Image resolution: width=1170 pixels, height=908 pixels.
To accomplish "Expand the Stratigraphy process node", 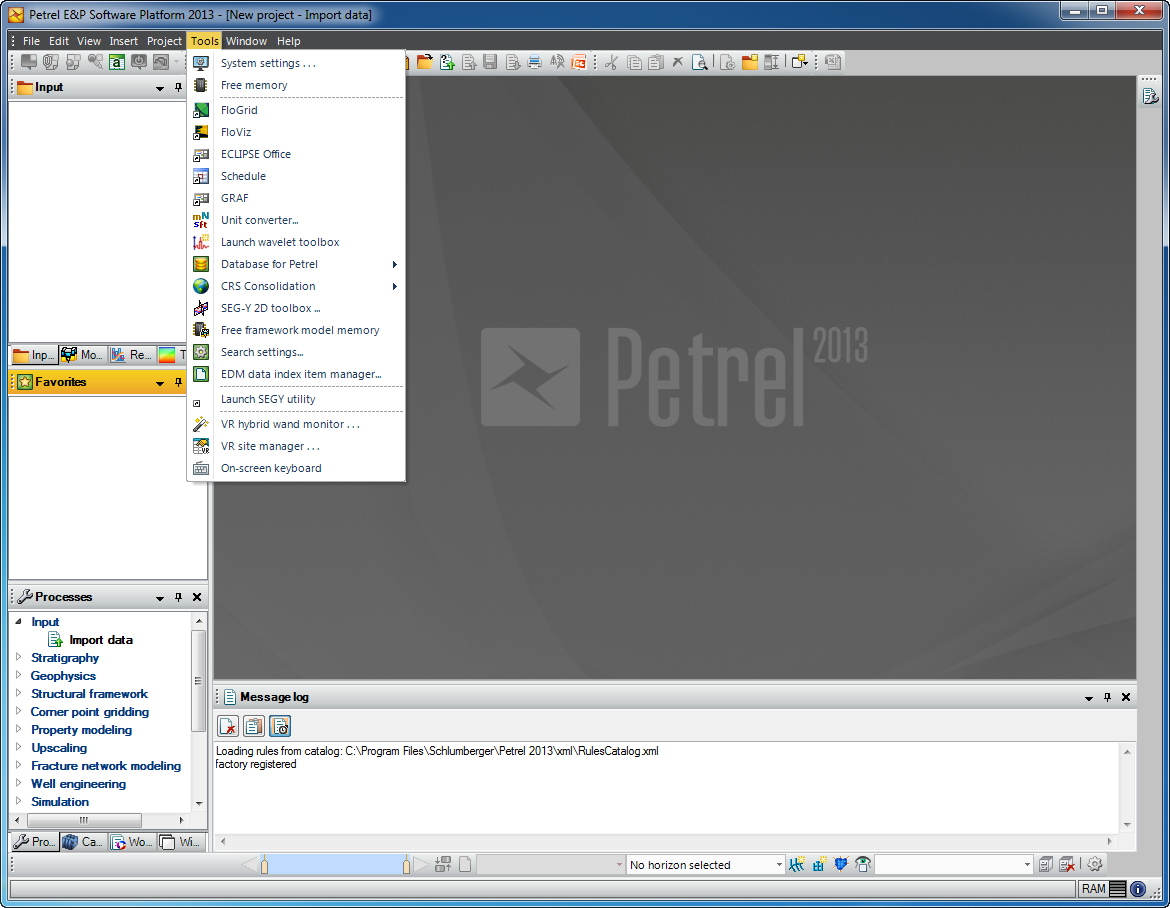I will point(19,657).
